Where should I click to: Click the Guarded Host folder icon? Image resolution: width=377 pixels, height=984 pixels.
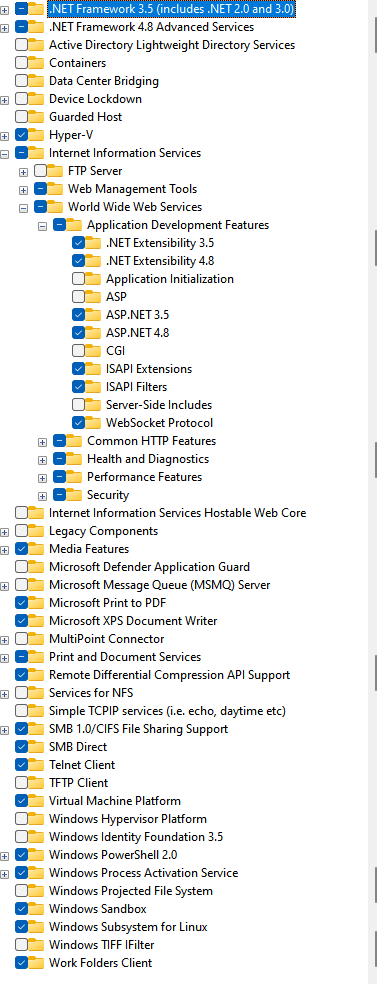pyautogui.click(x=37, y=117)
